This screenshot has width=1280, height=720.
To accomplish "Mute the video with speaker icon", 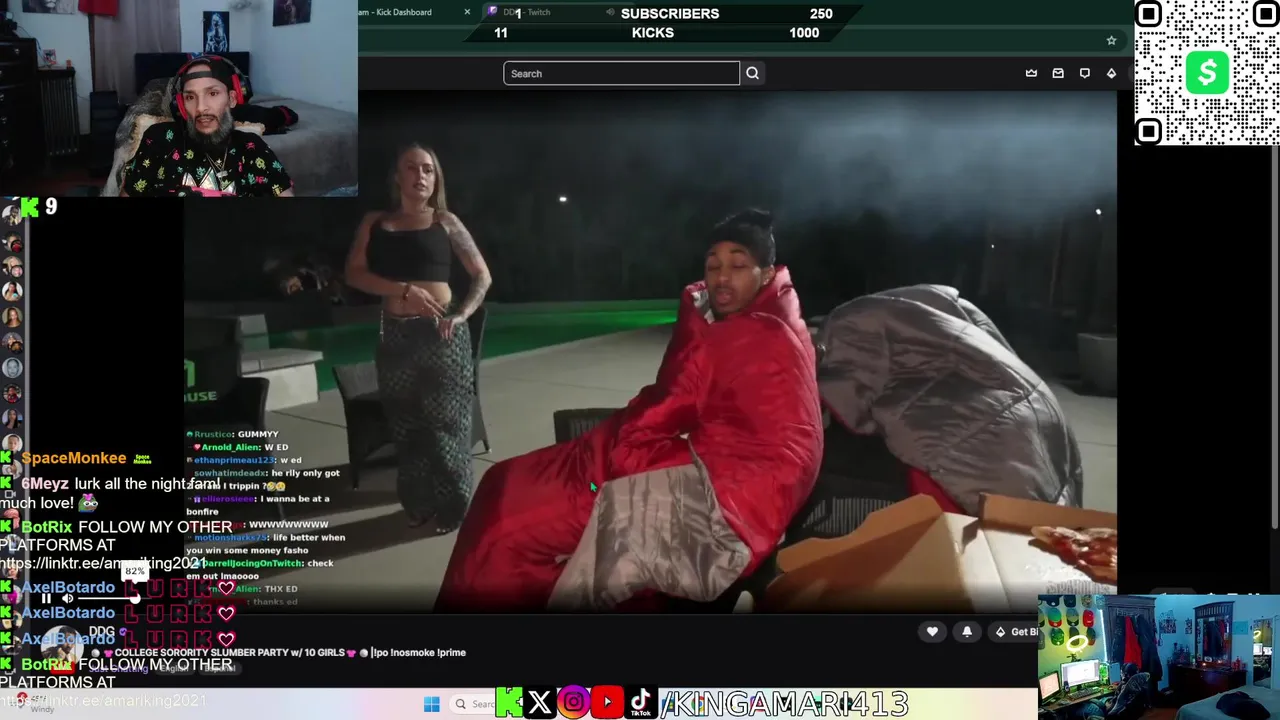I will click(68, 599).
